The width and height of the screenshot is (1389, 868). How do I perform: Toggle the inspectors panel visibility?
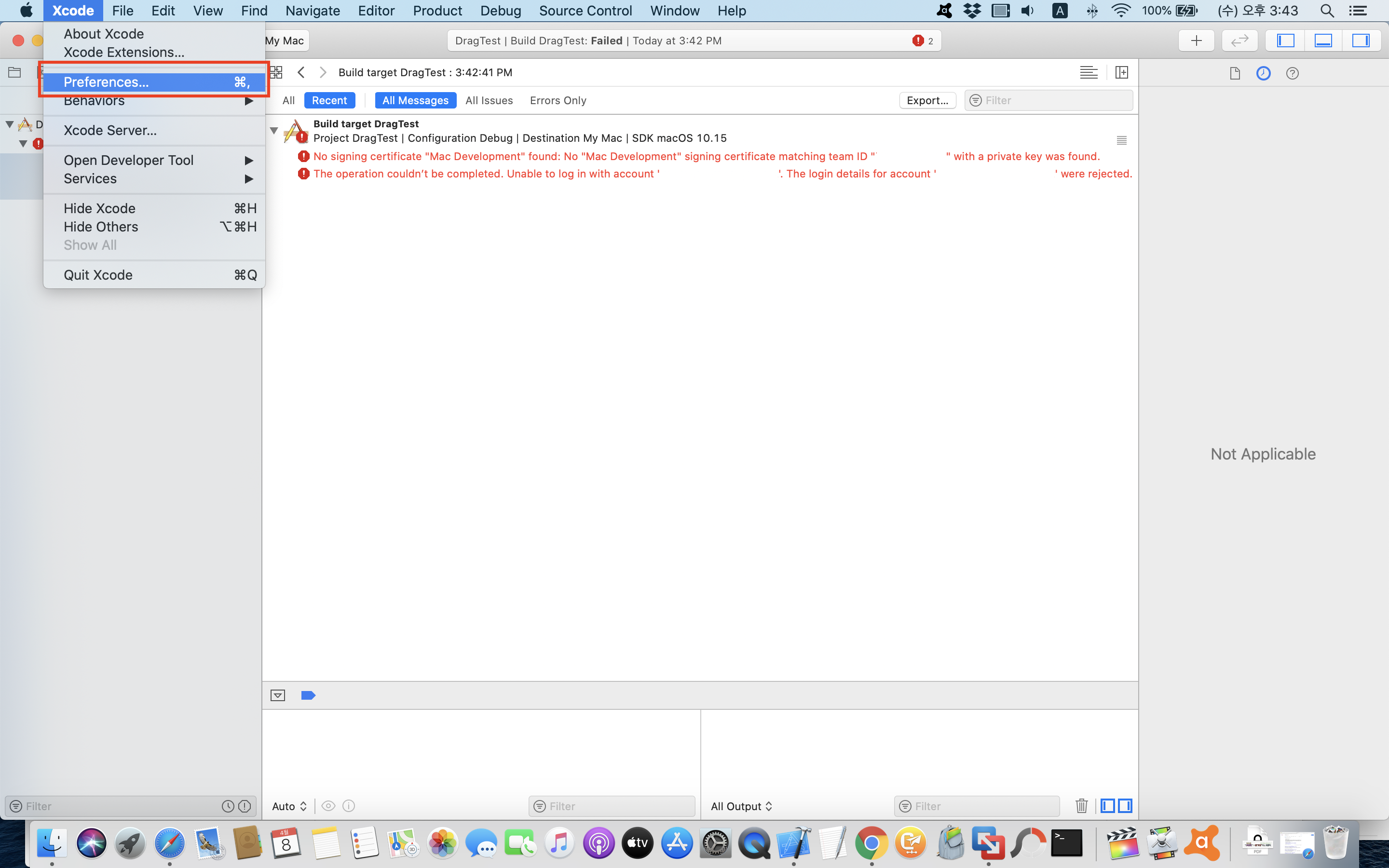tap(1360, 41)
